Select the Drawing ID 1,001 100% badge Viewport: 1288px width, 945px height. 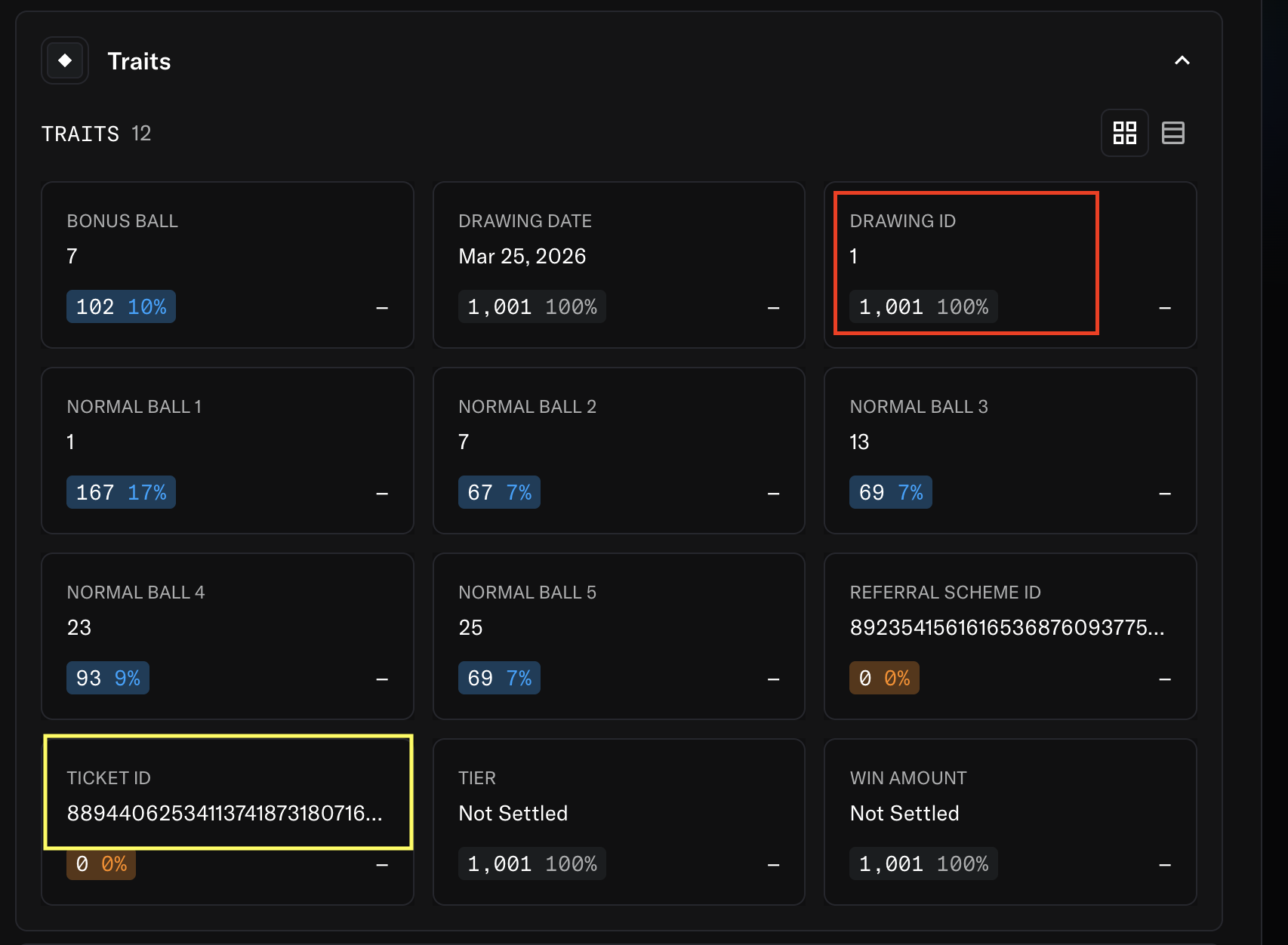[x=923, y=306]
